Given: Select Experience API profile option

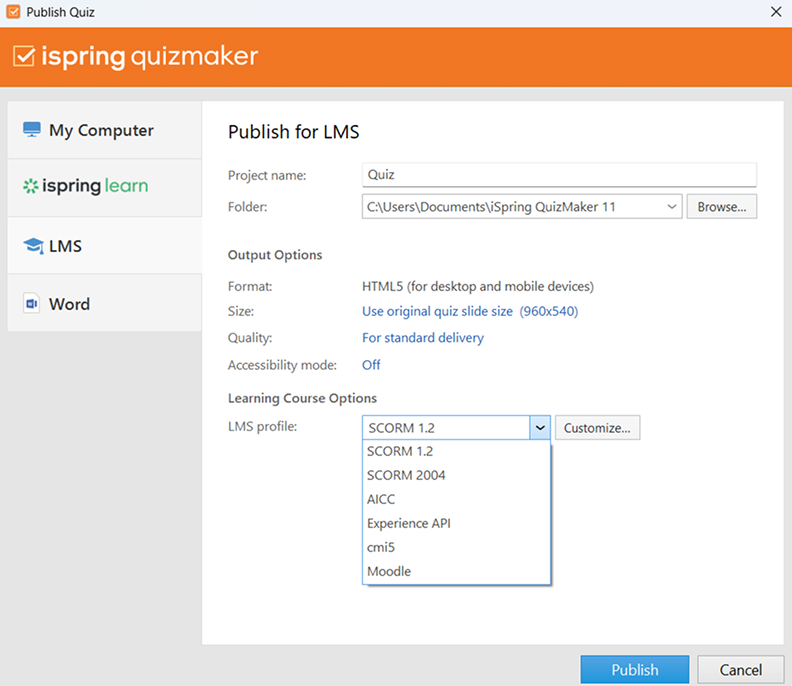Looking at the screenshot, I should (456, 523).
